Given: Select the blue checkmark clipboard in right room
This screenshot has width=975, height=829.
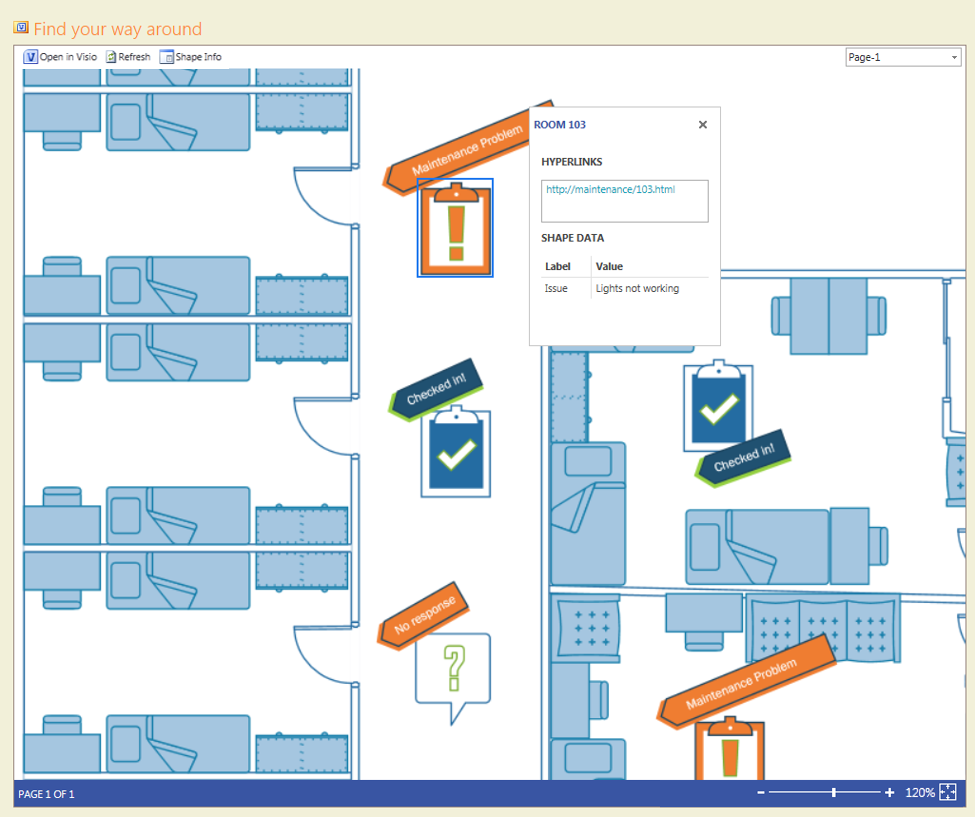Looking at the screenshot, I should pyautogui.click(x=717, y=406).
